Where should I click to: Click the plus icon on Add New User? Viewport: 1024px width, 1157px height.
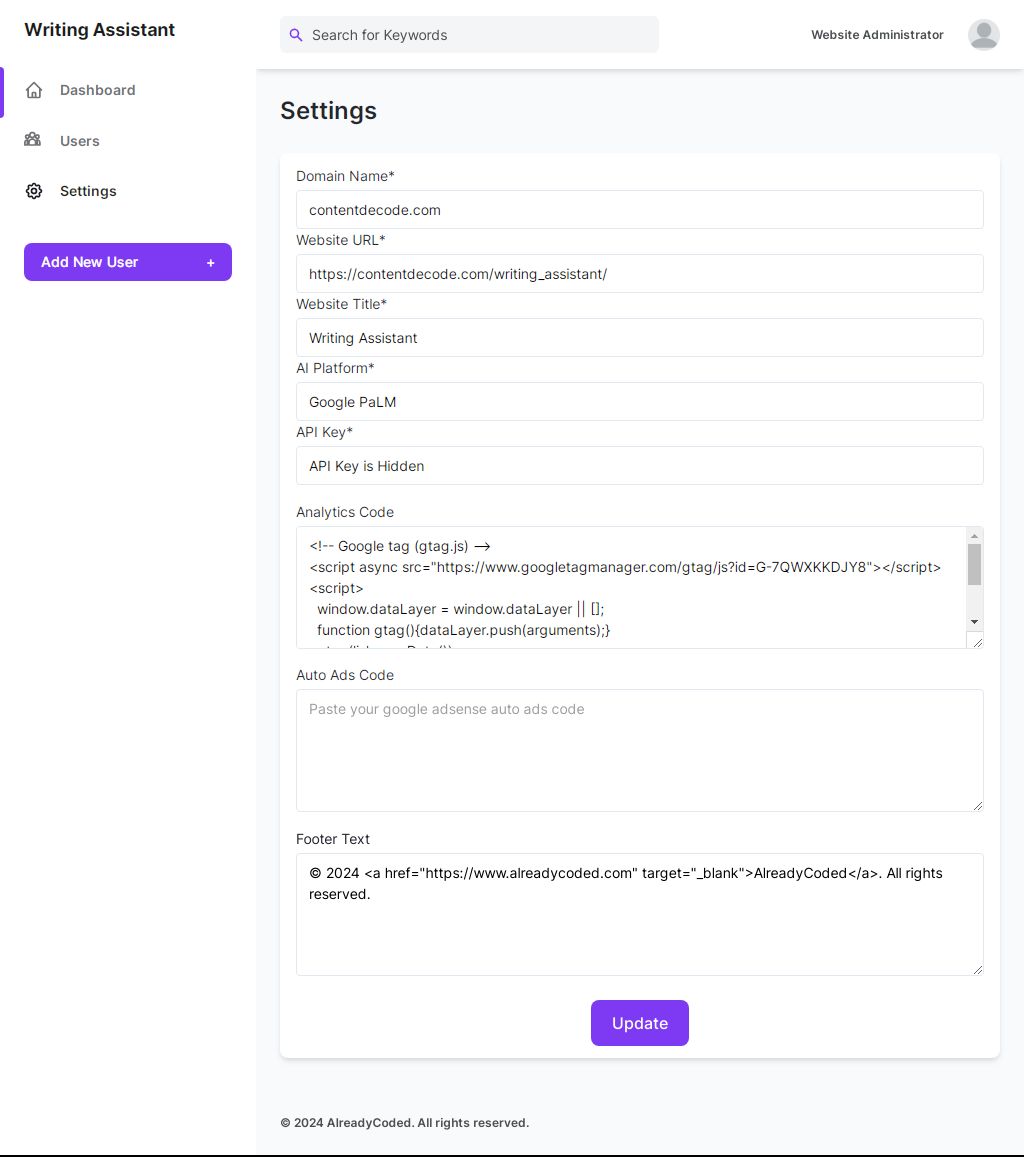pyautogui.click(x=210, y=263)
